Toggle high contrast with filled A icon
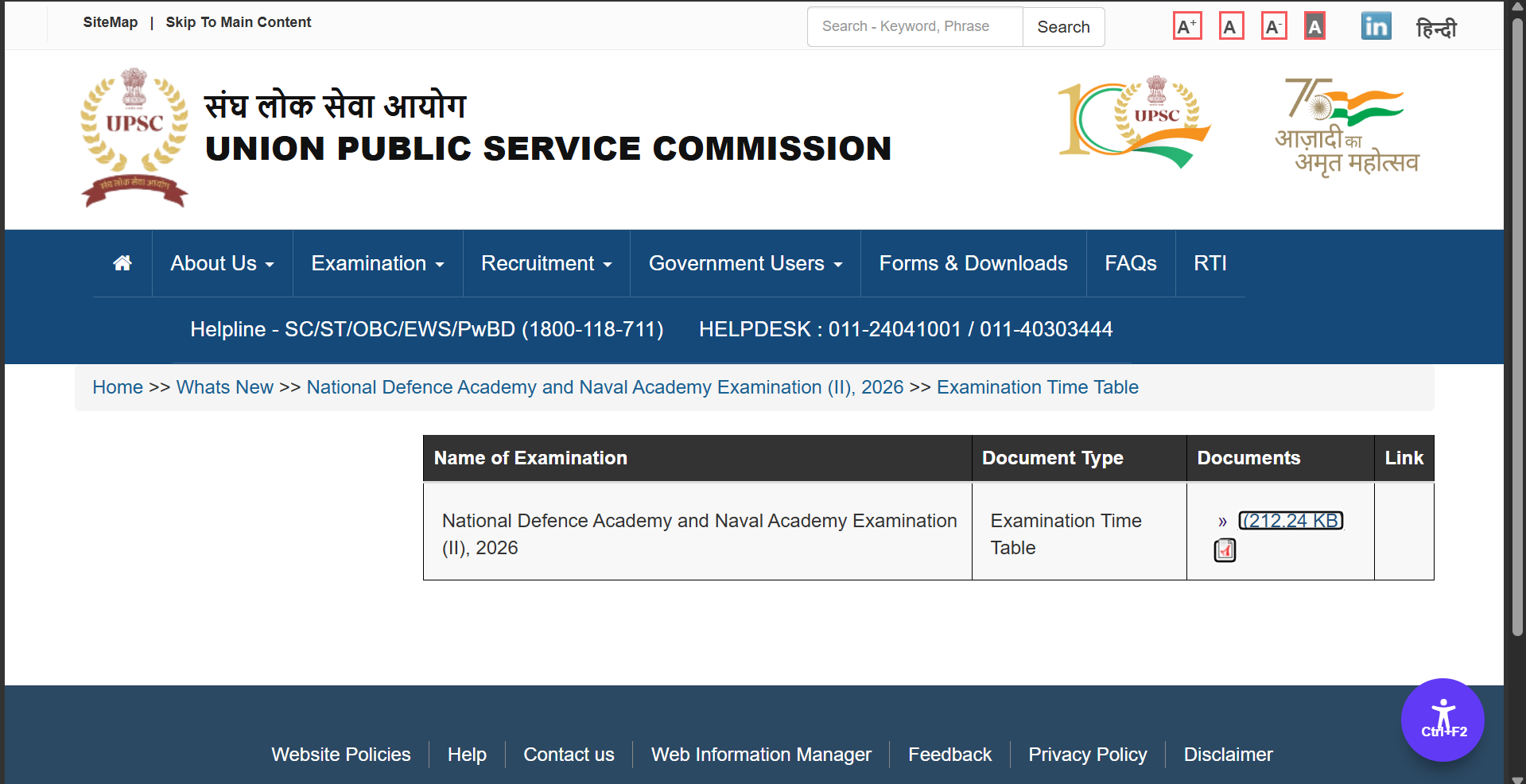 tap(1315, 27)
